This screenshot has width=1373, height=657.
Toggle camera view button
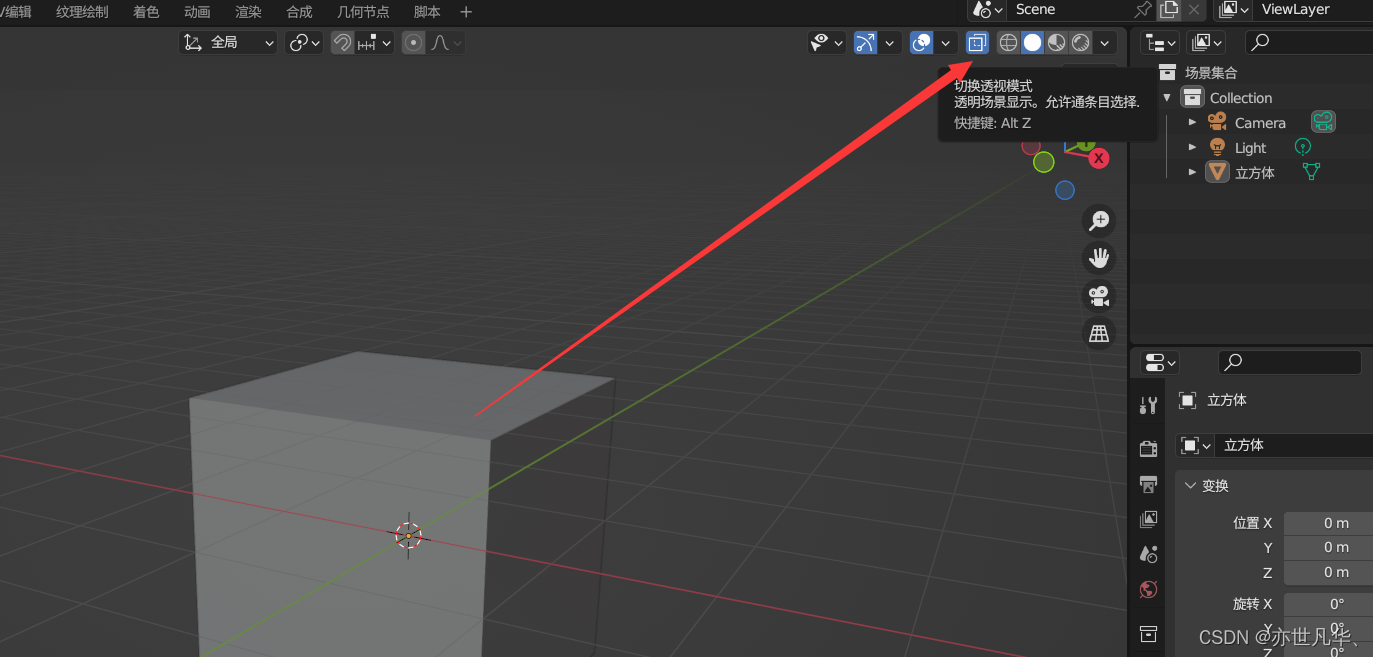(1100, 296)
